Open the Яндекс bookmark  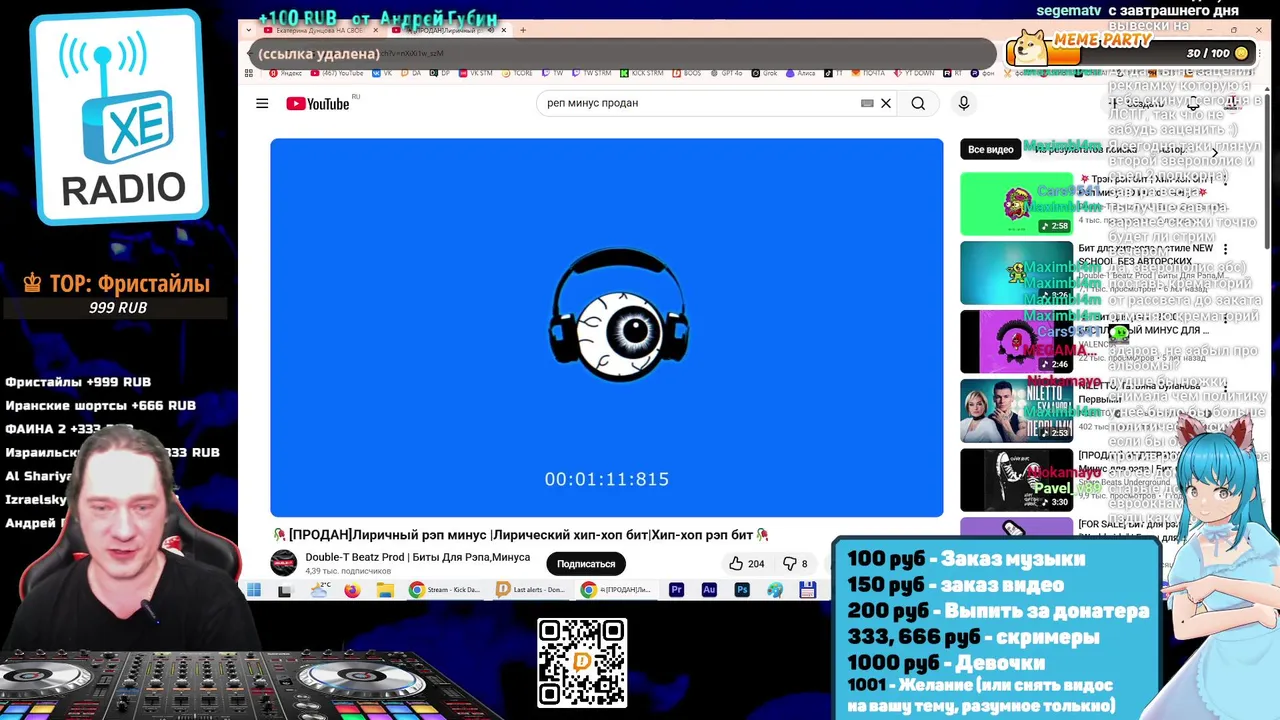click(x=286, y=73)
